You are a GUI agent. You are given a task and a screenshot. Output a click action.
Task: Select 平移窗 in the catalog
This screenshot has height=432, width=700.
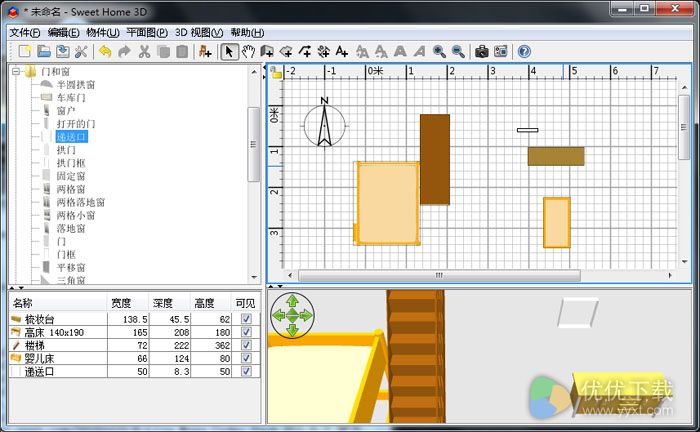coord(71,268)
